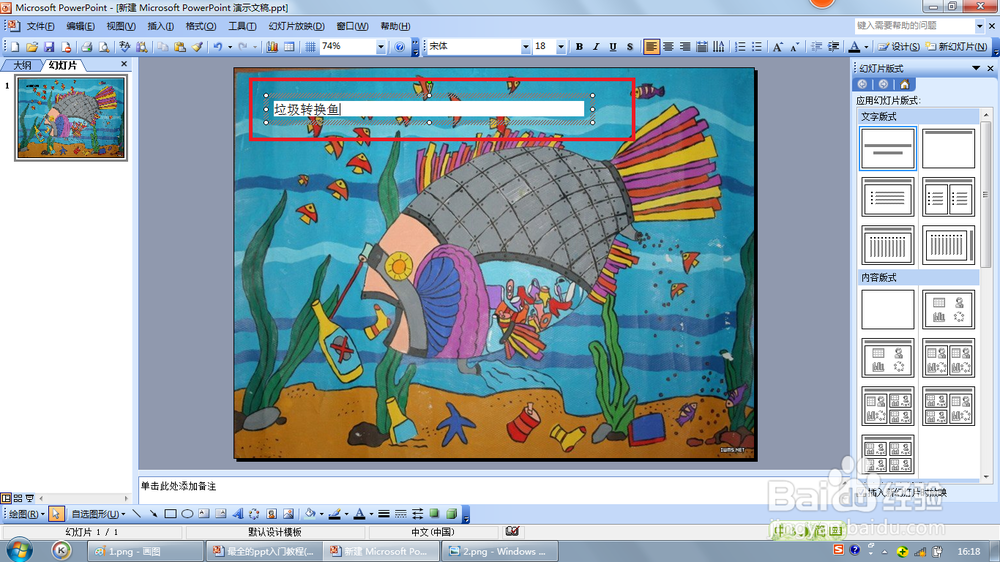1000x562 pixels.
Task: Choose the line color pen
Action: [334, 514]
